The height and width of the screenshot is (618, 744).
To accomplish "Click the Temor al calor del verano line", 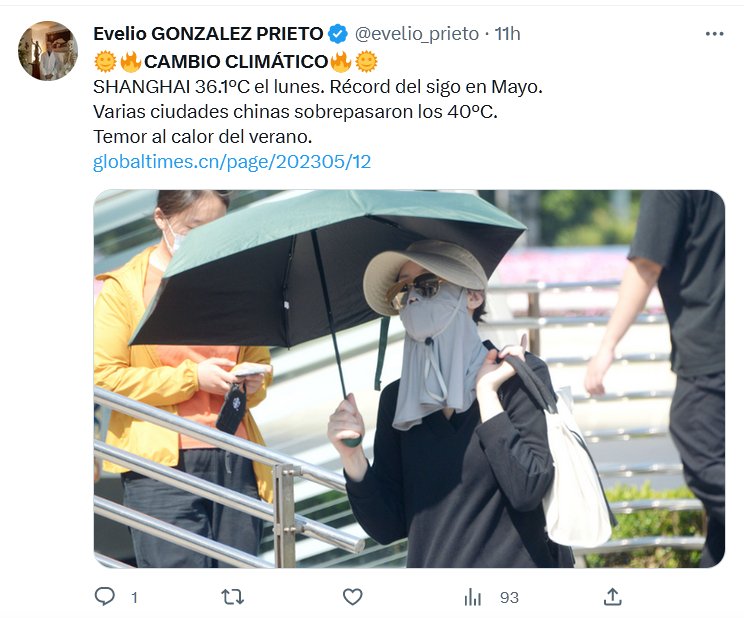I will pyautogui.click(x=203, y=137).
